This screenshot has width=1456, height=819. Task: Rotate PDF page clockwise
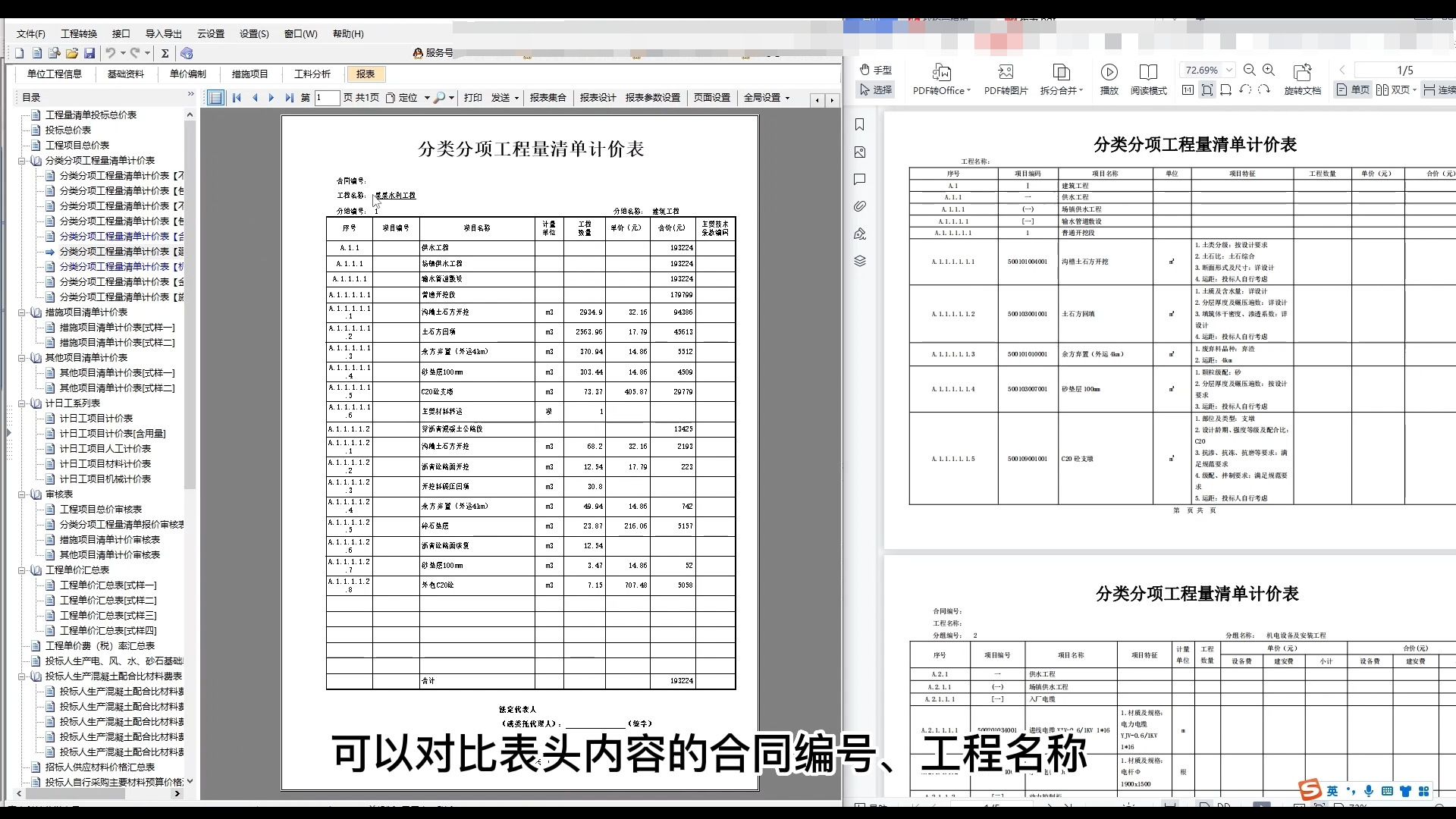pyautogui.click(x=1263, y=89)
